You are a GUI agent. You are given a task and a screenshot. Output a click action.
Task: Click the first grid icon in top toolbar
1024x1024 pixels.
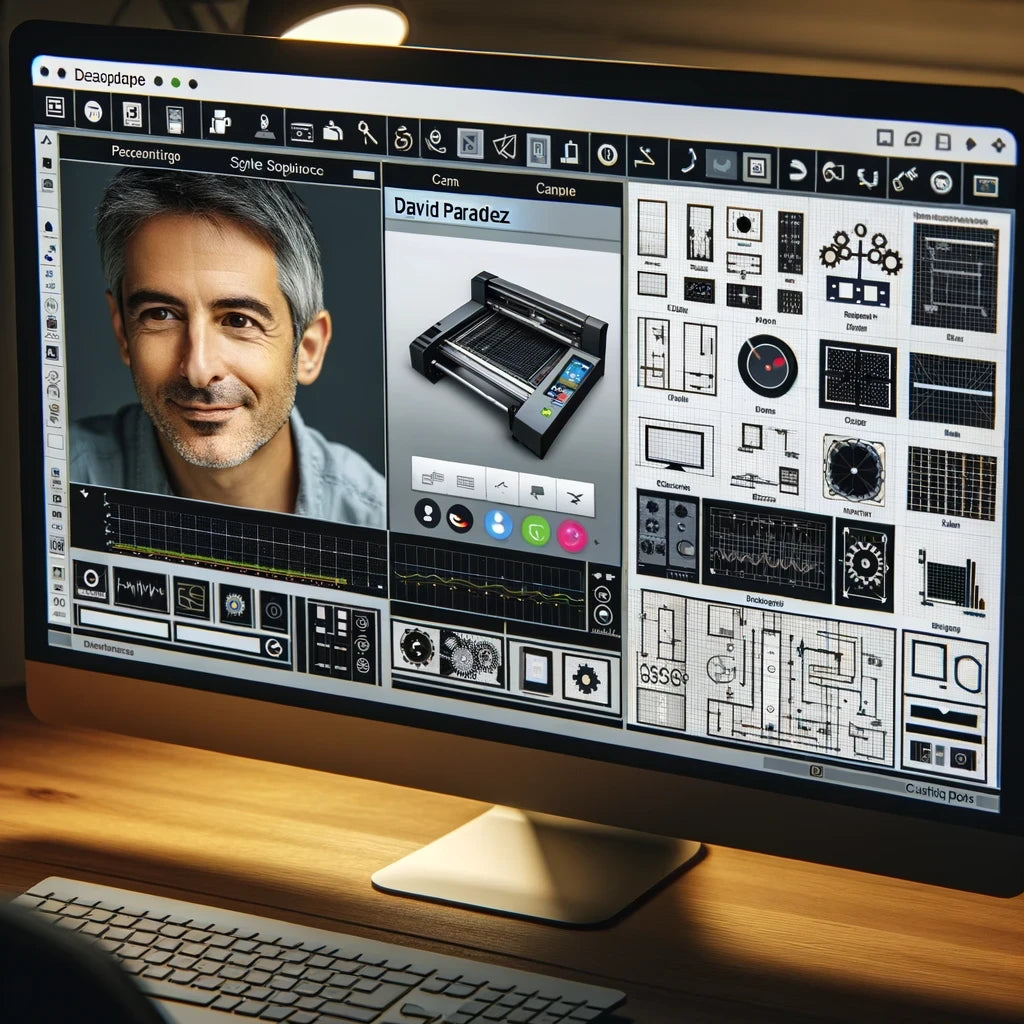pos(55,108)
